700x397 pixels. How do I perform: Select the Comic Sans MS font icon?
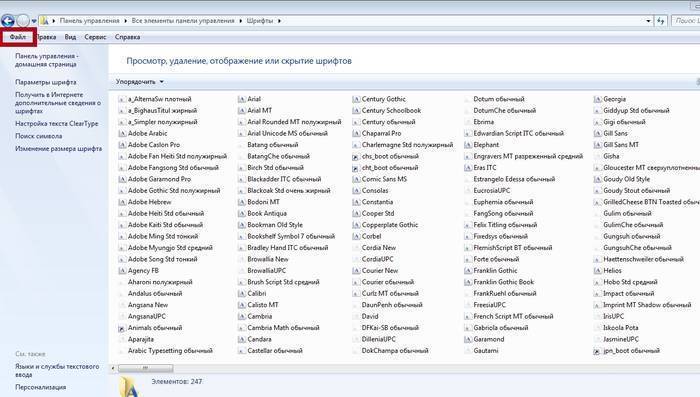(x=356, y=180)
